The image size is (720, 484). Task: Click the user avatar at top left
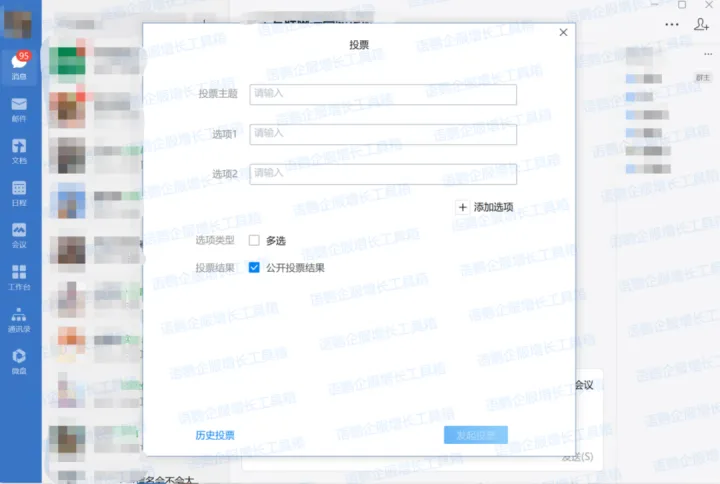point(19,18)
